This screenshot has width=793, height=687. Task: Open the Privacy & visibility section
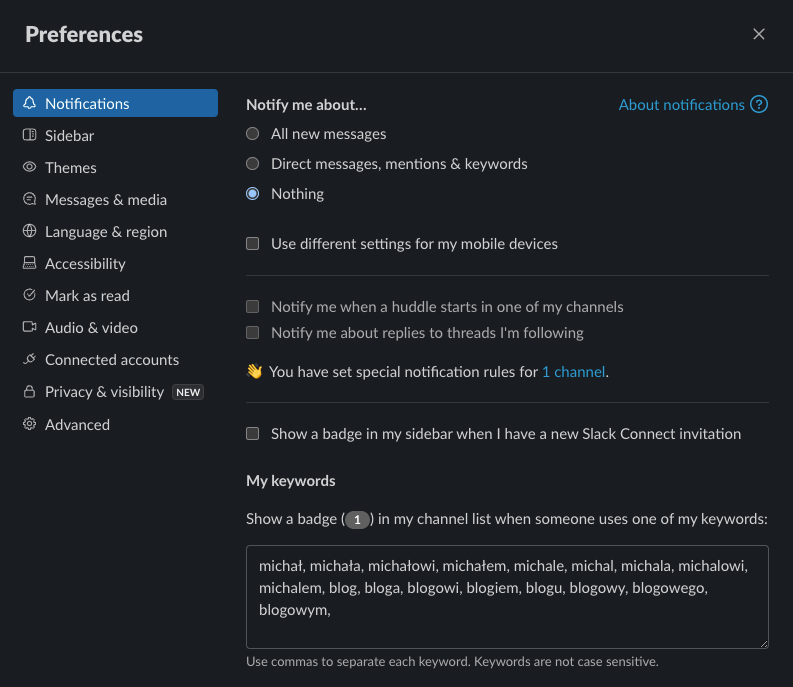[x=104, y=392]
